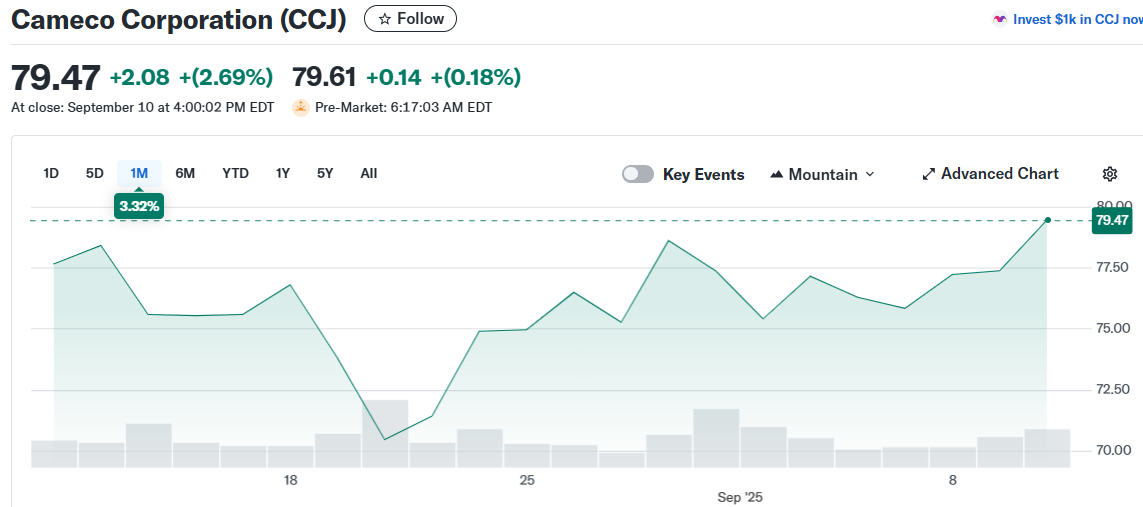Click the 72.50 price axis label
Viewport: 1143px width, 507px height.
click(1112, 390)
